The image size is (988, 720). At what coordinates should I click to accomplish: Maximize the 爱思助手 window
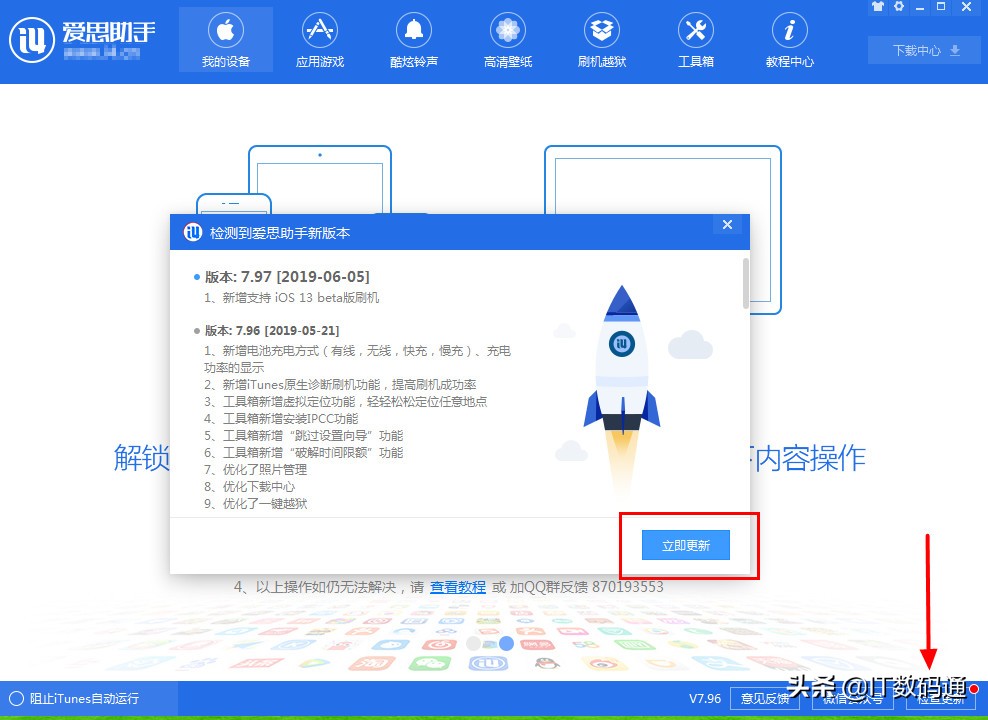[x=941, y=7]
